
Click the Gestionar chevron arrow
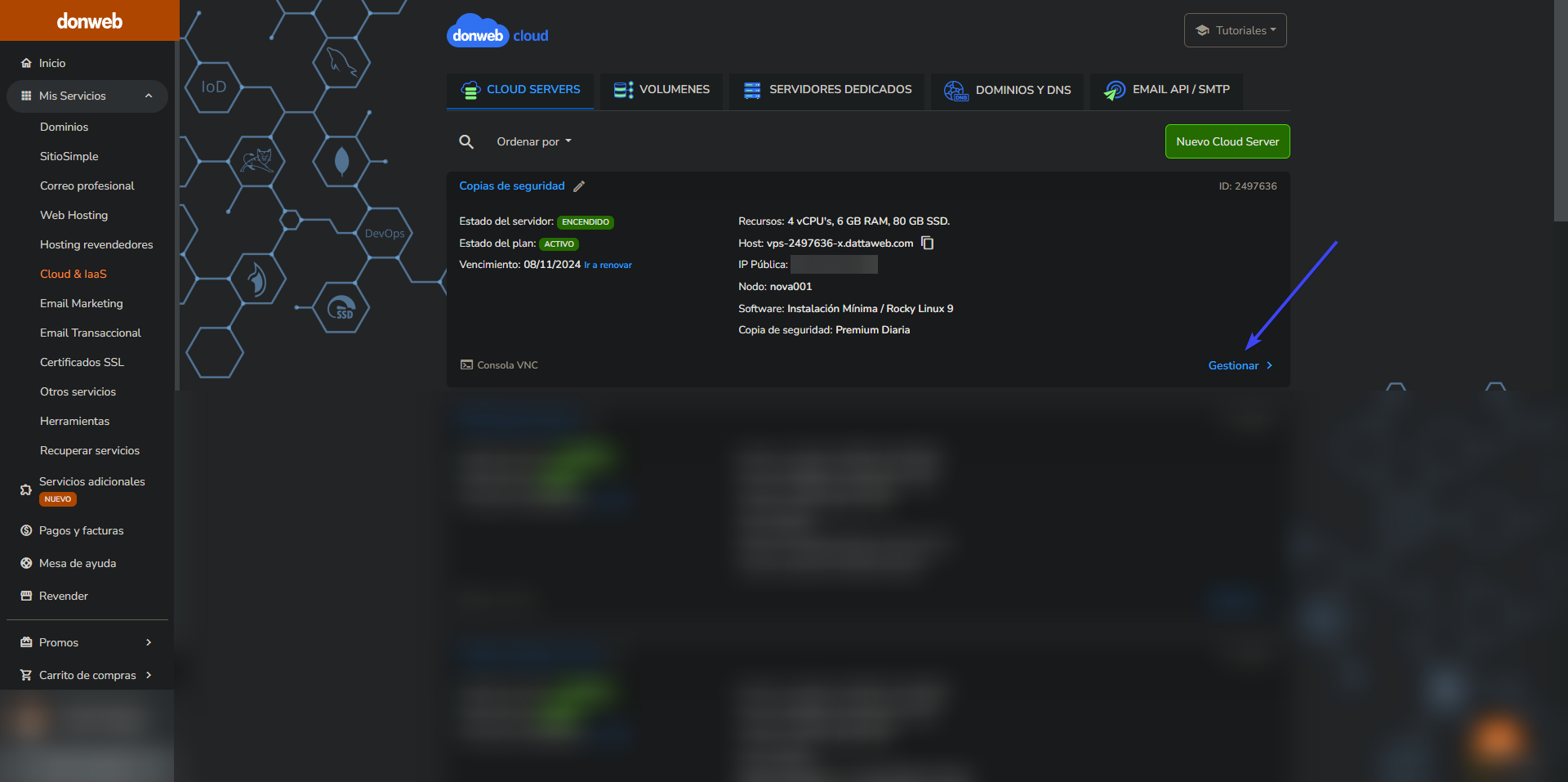coord(1269,365)
